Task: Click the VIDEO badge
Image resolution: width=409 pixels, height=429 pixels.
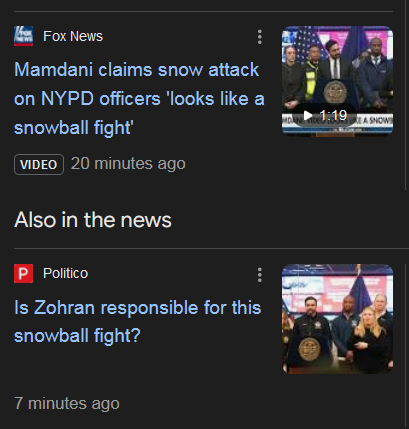Action: coord(39,164)
